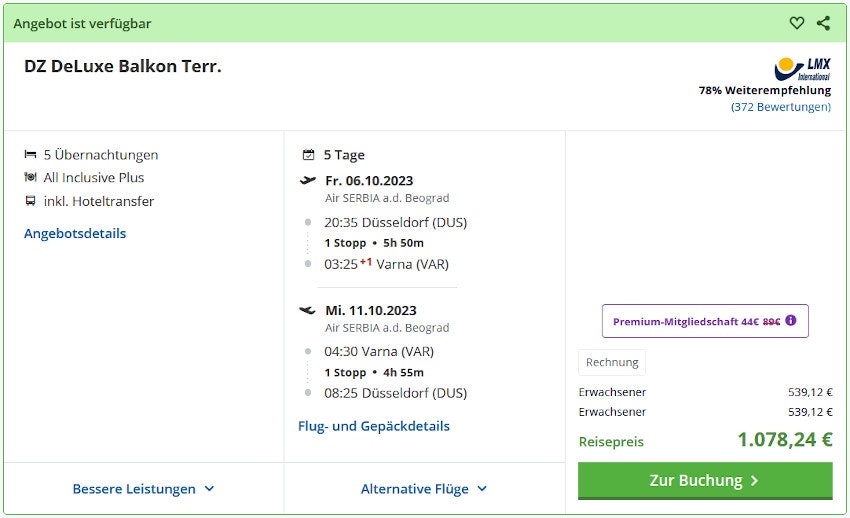Click the Reisepreis total 1.078,24 €
This screenshot has width=850, height=518.
(784, 440)
